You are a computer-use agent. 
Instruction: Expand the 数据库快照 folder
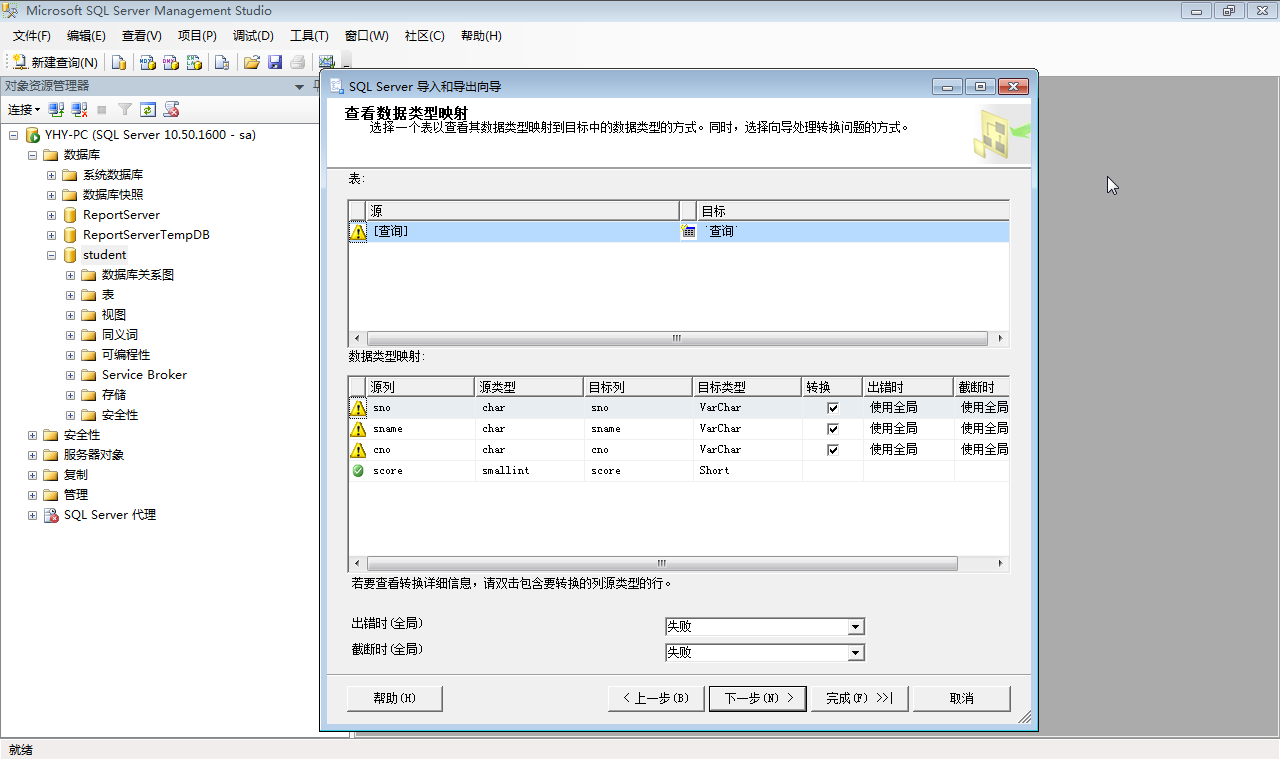(x=52, y=195)
